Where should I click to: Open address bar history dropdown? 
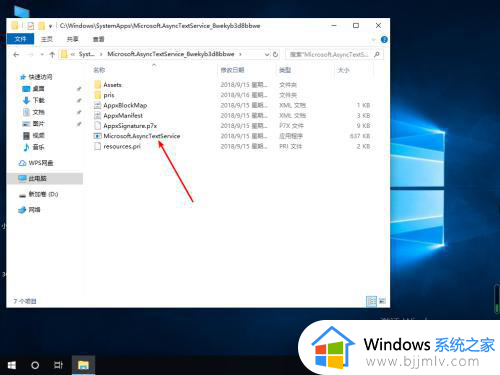267,54
